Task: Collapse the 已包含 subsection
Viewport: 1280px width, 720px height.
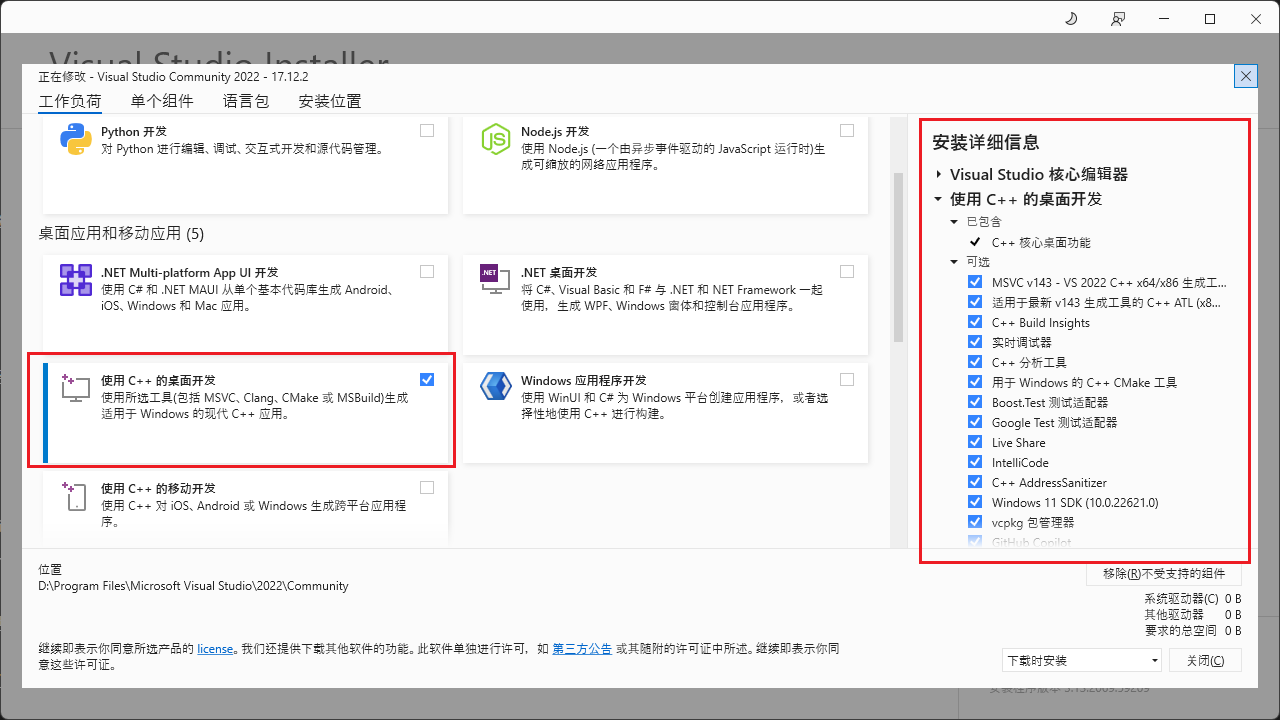Action: (955, 222)
